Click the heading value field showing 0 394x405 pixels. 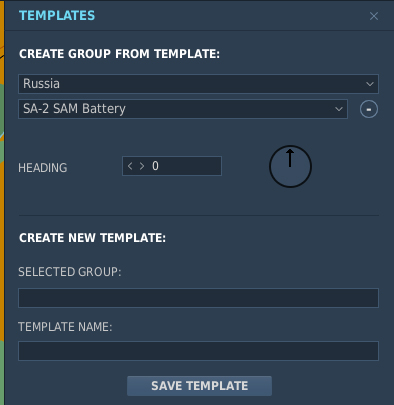click(x=172, y=166)
